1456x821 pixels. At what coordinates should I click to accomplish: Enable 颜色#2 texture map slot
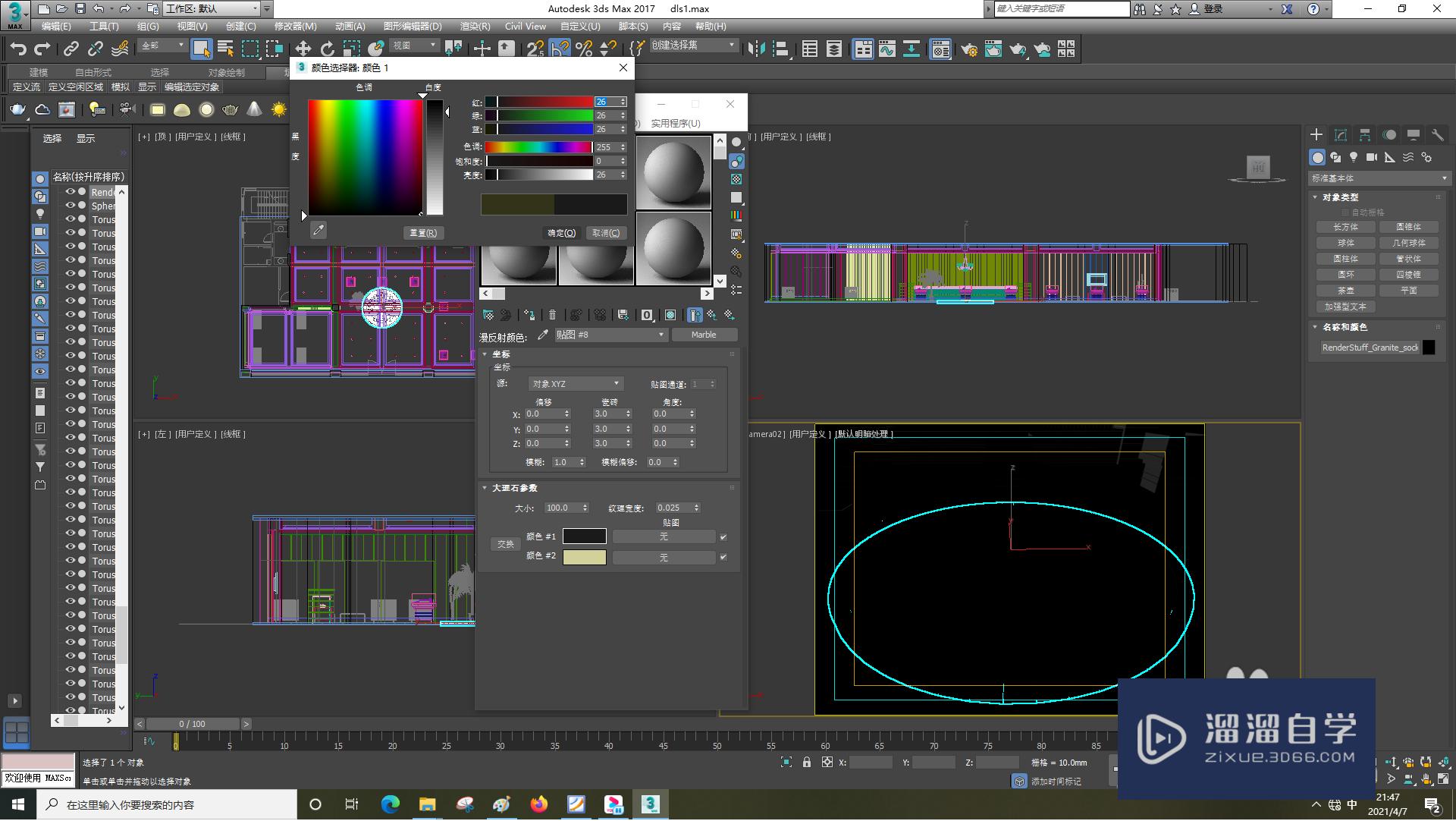725,557
